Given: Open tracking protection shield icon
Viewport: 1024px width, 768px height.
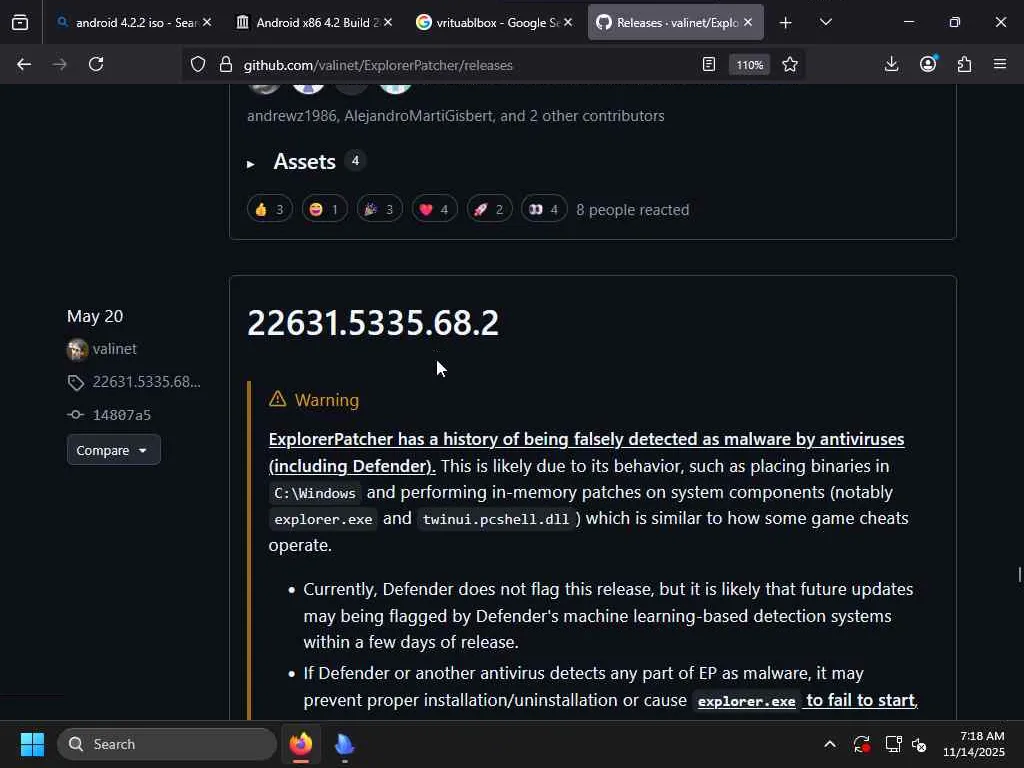Looking at the screenshot, I should (x=198, y=64).
